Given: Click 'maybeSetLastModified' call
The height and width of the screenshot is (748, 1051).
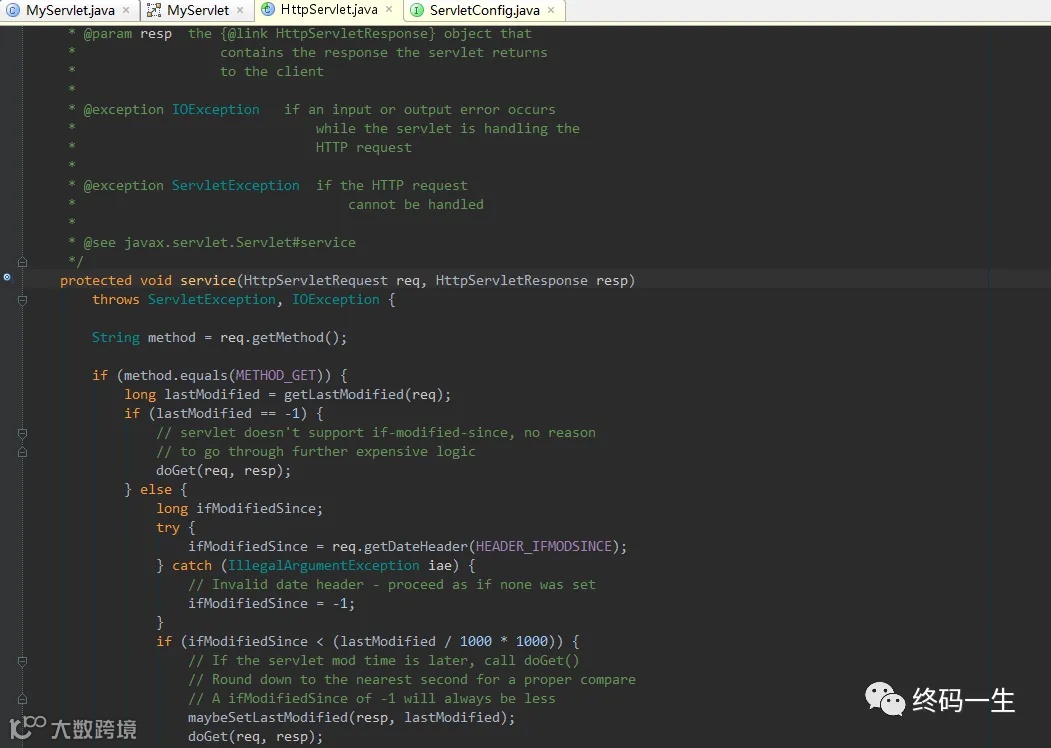Looking at the screenshot, I should coord(267,717).
